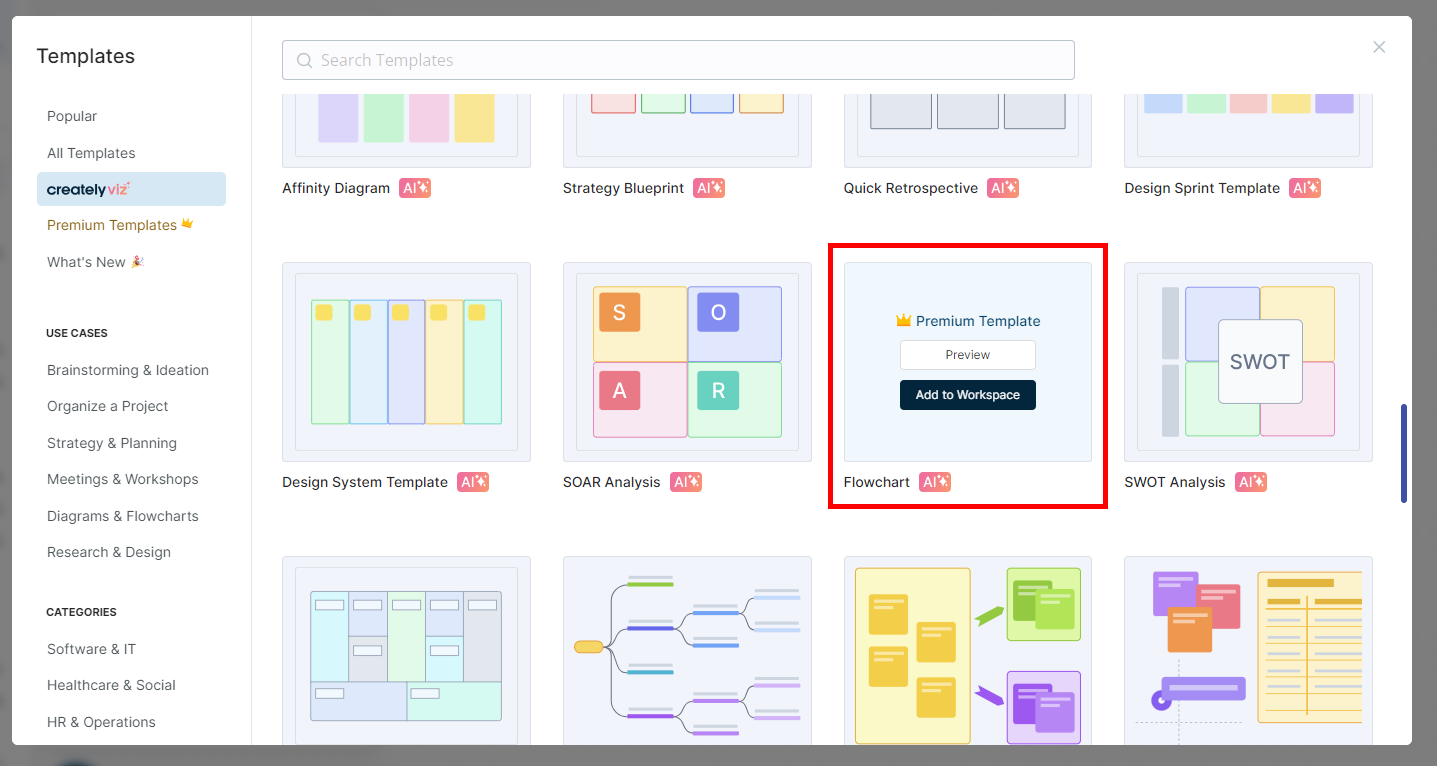
Task: Open the SWOT Analysis template thumbnail
Action: click(1247, 361)
